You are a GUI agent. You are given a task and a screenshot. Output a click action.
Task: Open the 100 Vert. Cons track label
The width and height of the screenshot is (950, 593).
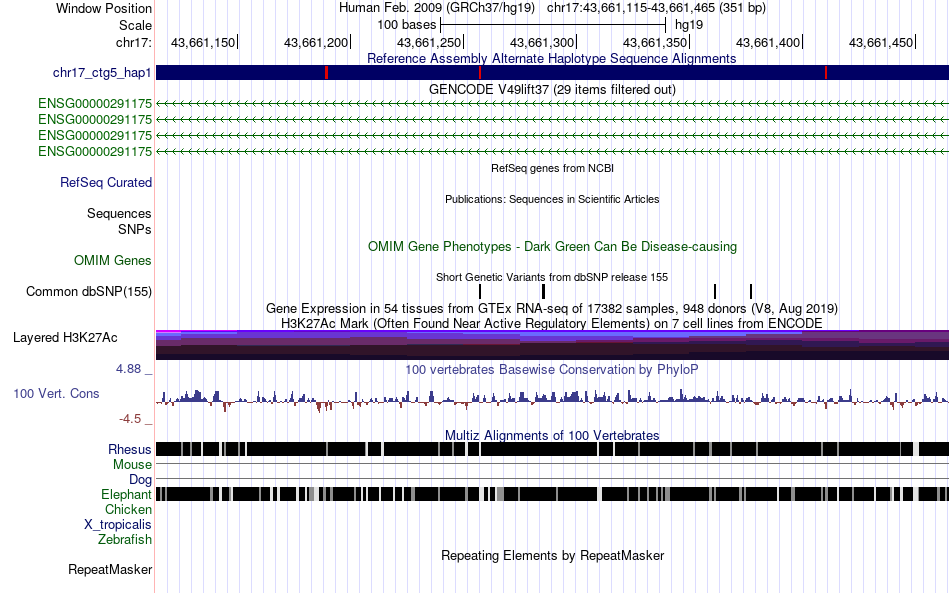(x=56, y=394)
